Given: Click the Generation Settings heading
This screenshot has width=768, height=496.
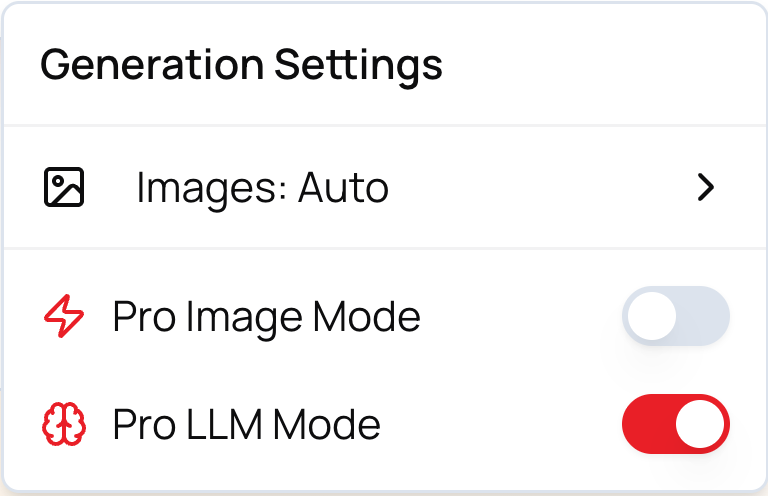Looking at the screenshot, I should 241,66.
